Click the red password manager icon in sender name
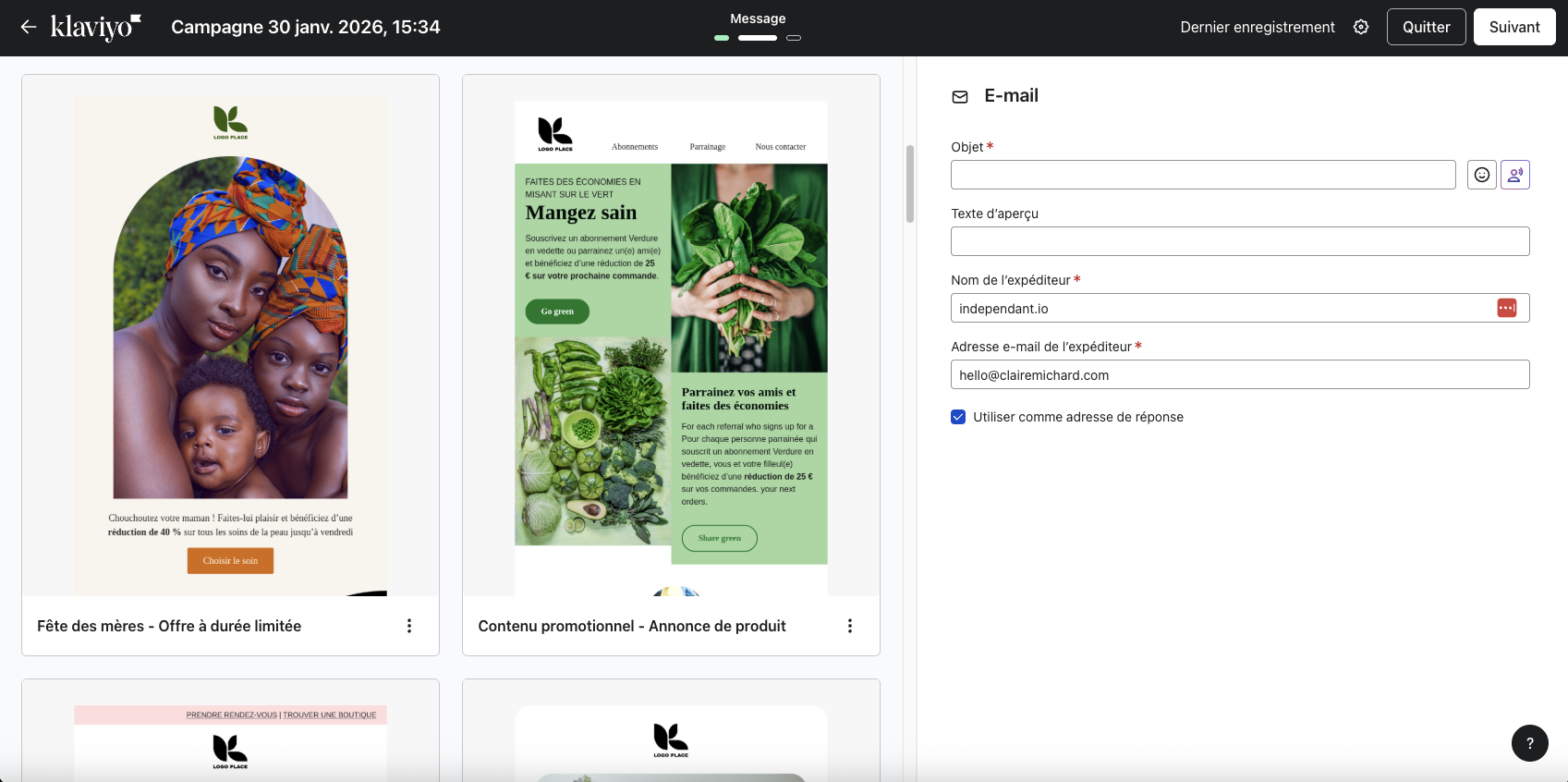Image resolution: width=1568 pixels, height=782 pixels. [1506, 308]
